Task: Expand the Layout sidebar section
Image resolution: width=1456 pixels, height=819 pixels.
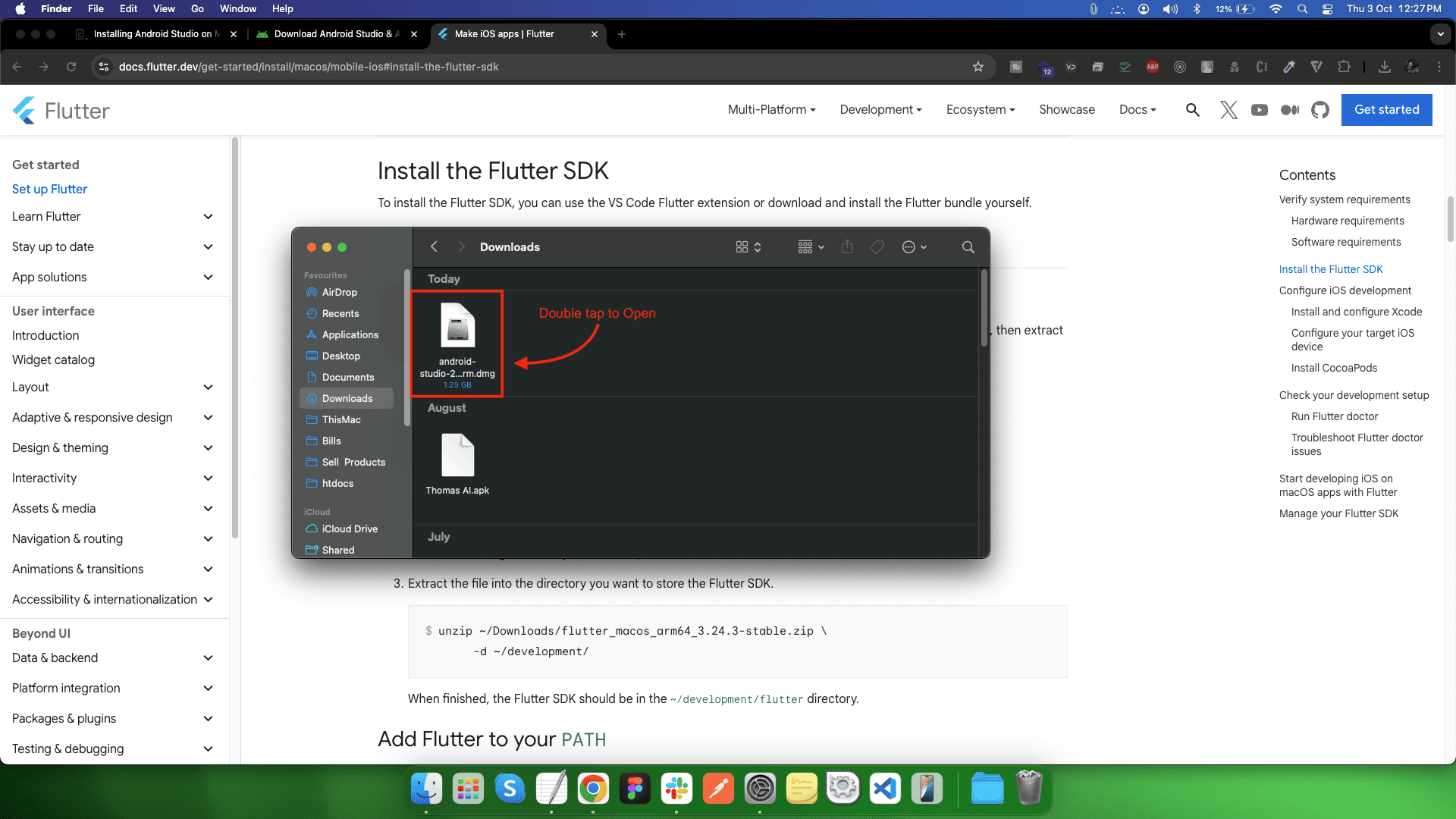Action: [208, 388]
